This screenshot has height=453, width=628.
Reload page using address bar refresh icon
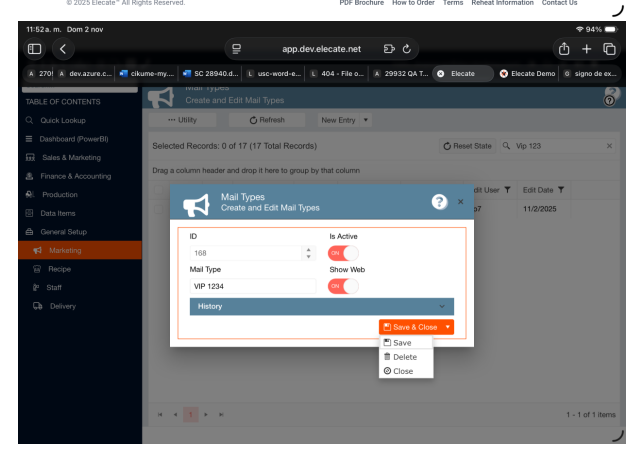click(x=407, y=48)
